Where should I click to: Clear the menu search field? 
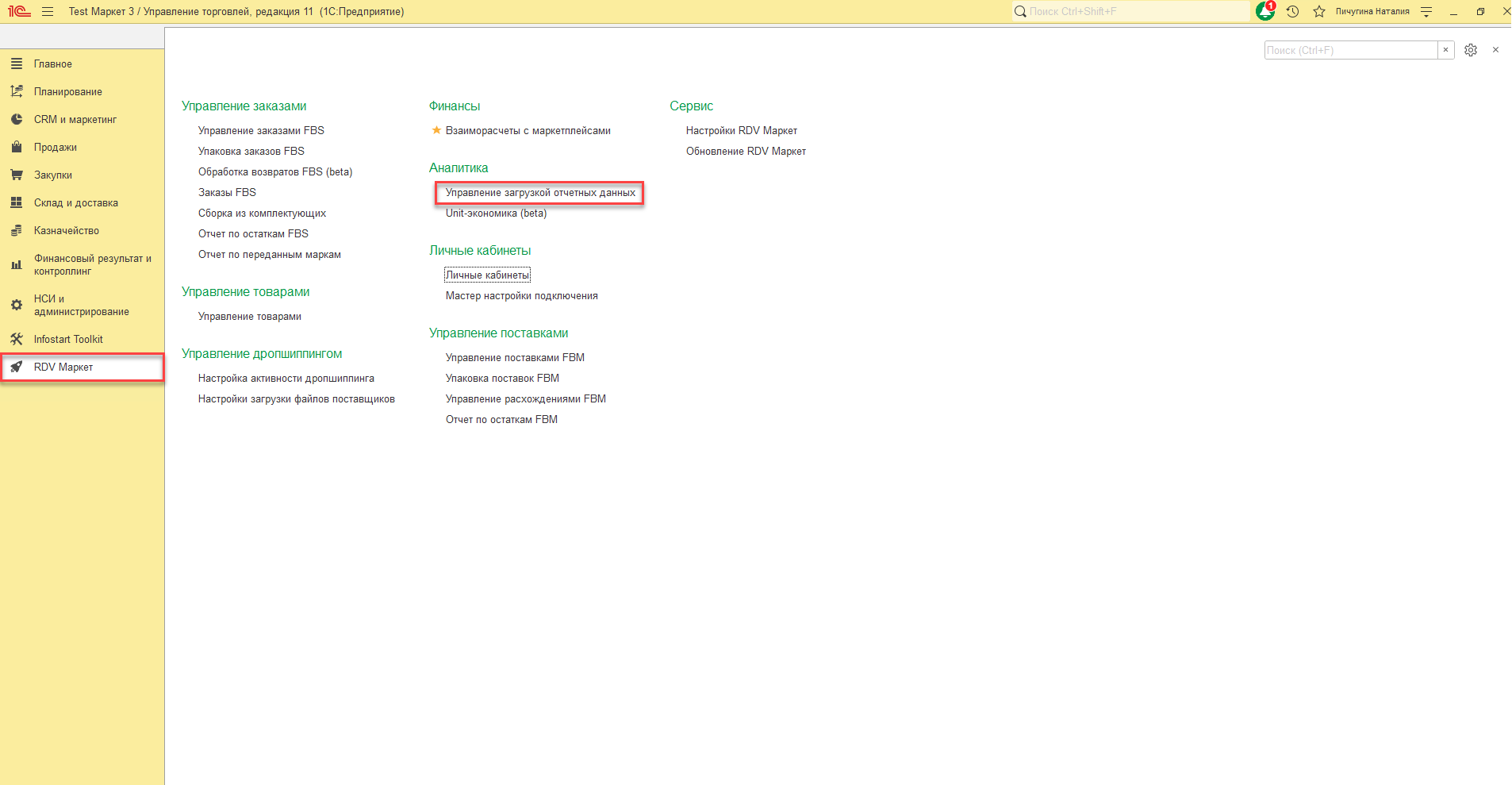(1446, 50)
